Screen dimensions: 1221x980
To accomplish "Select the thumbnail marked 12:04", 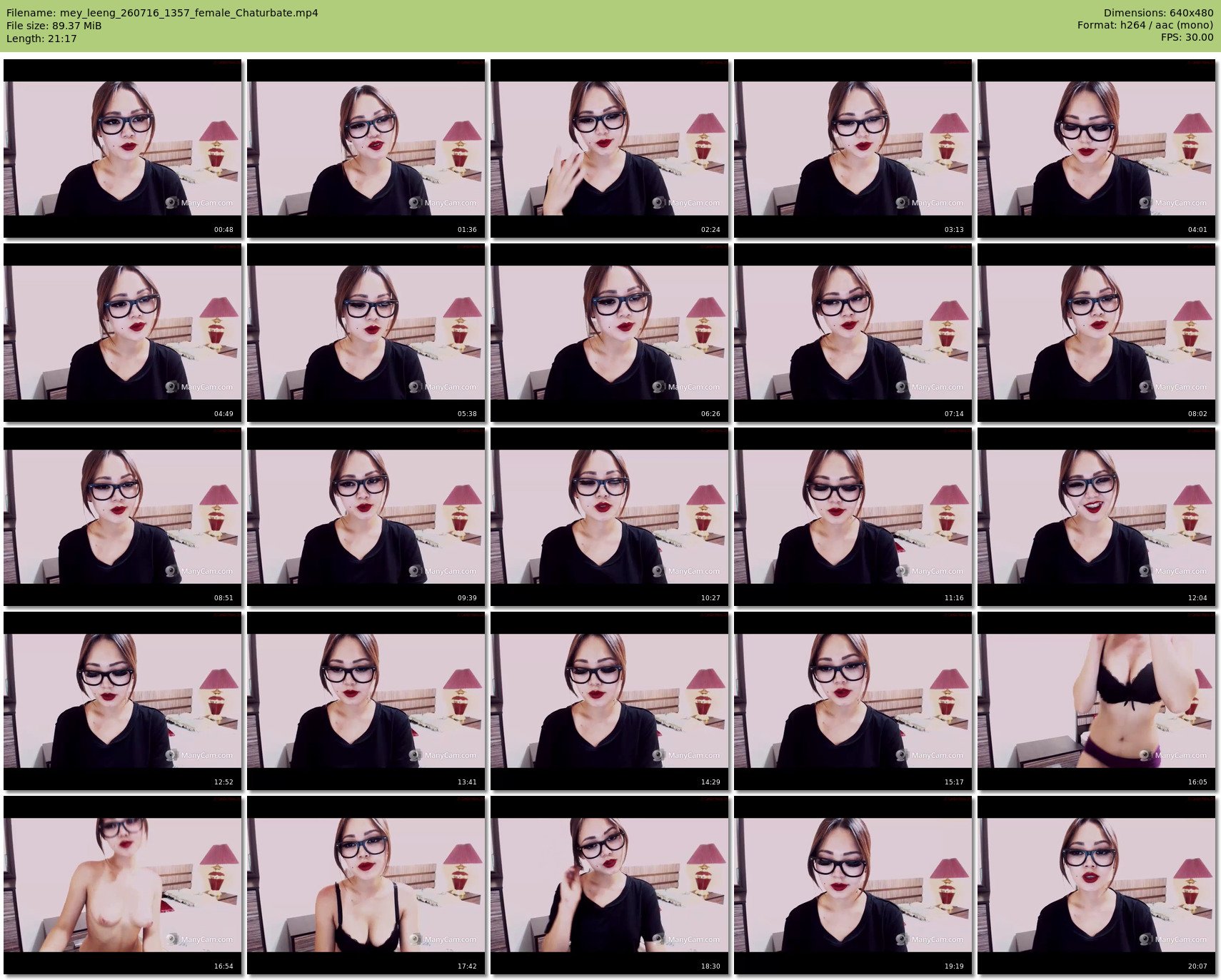I will coord(1097,517).
